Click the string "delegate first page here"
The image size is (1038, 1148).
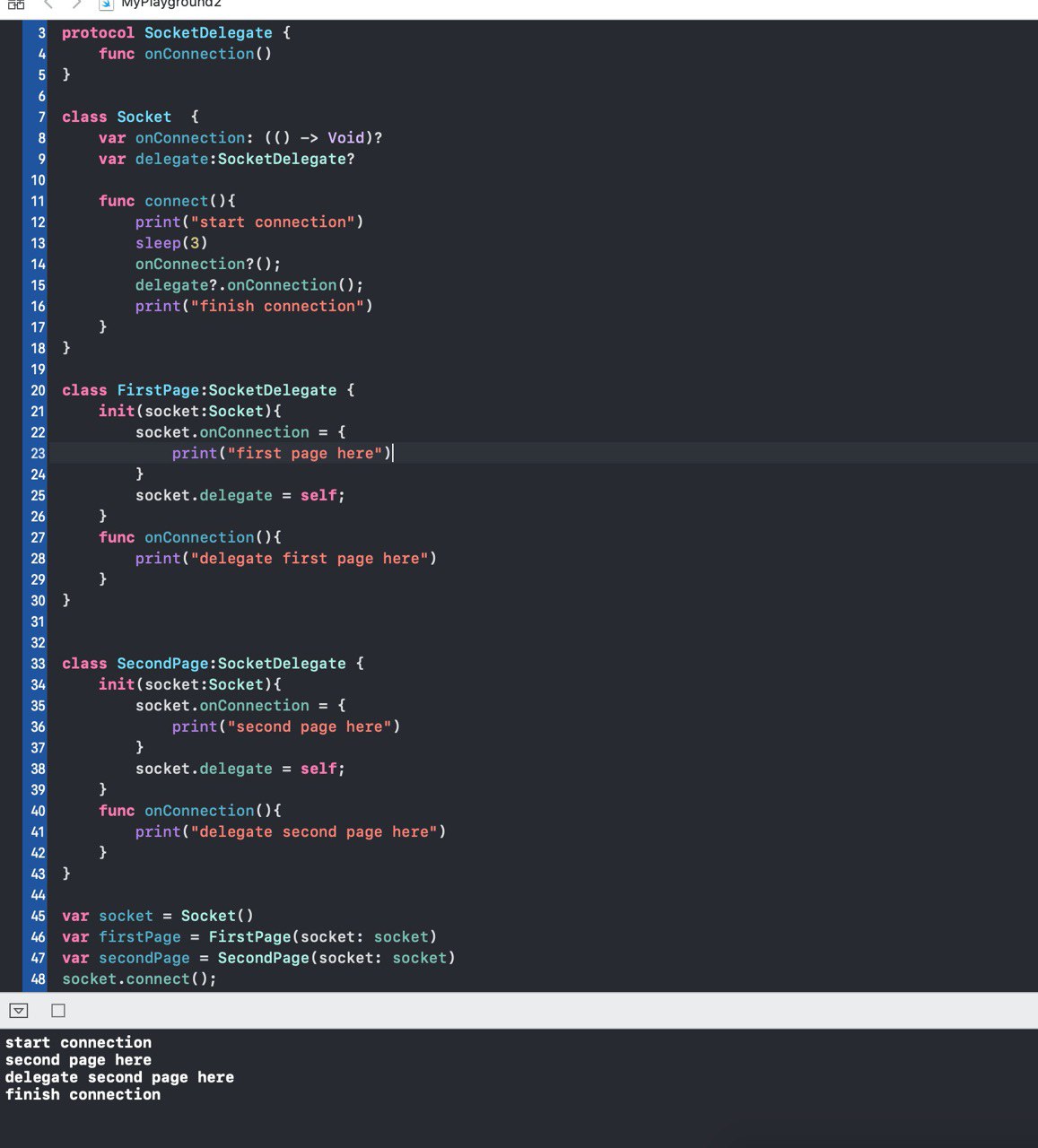[x=310, y=559]
